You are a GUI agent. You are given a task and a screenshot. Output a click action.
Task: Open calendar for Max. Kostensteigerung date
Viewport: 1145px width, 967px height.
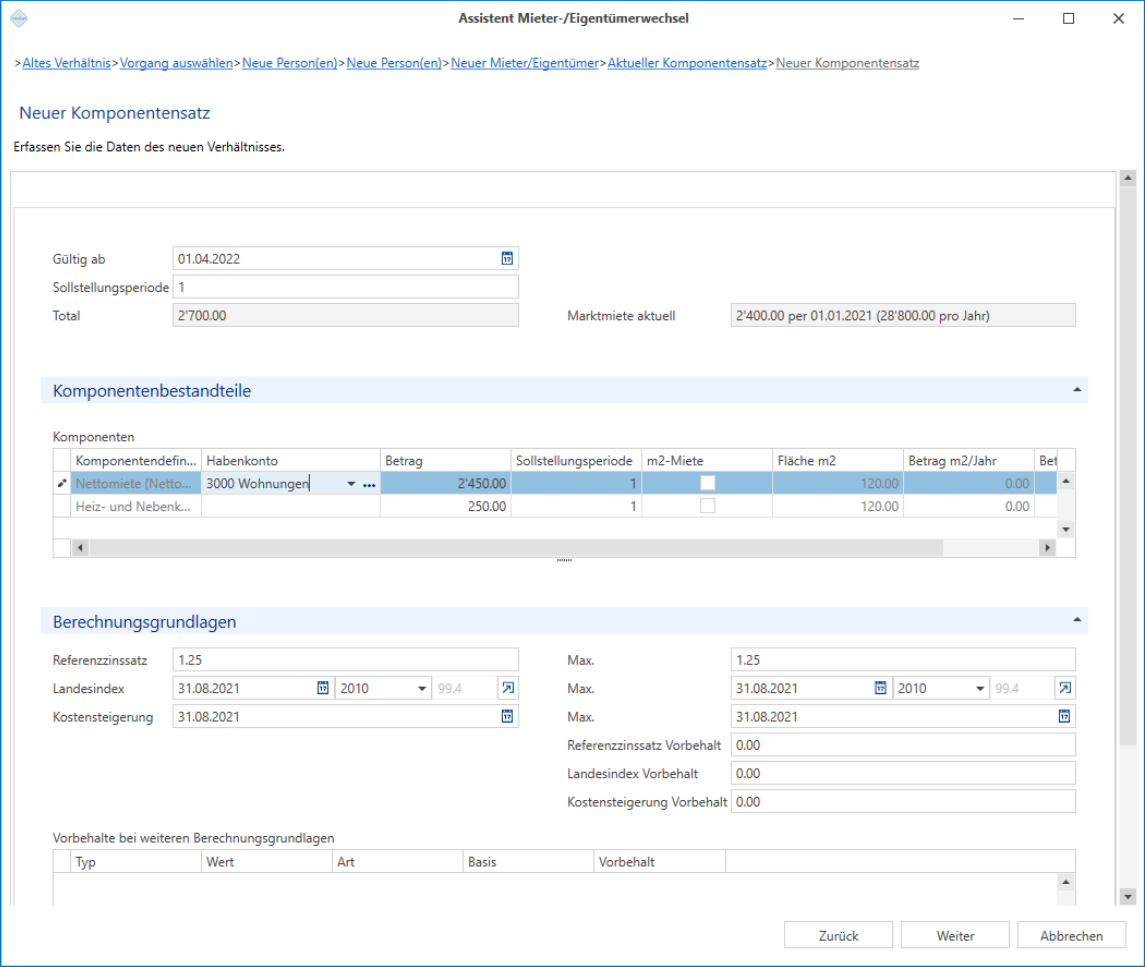(x=1064, y=716)
